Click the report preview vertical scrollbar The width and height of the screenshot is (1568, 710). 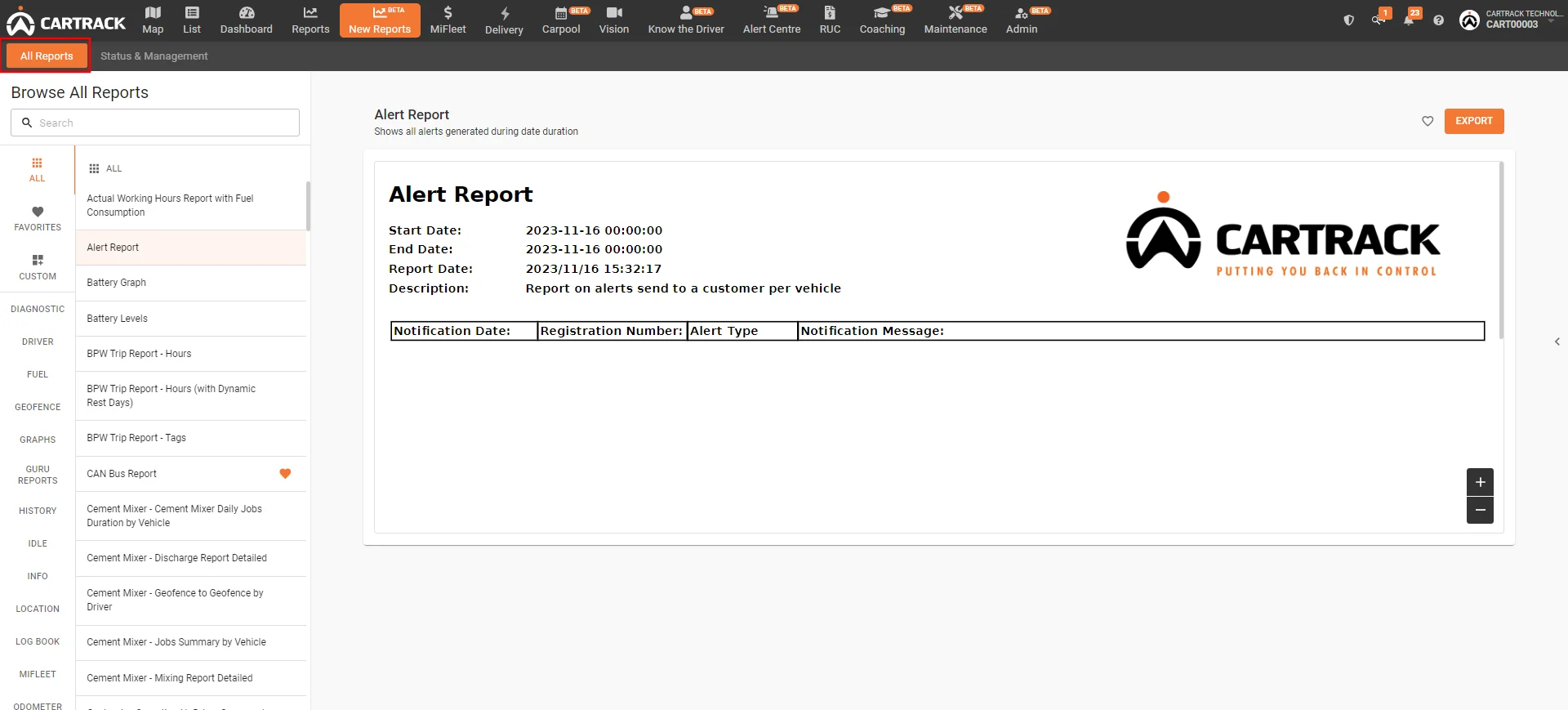pyautogui.click(x=1501, y=250)
